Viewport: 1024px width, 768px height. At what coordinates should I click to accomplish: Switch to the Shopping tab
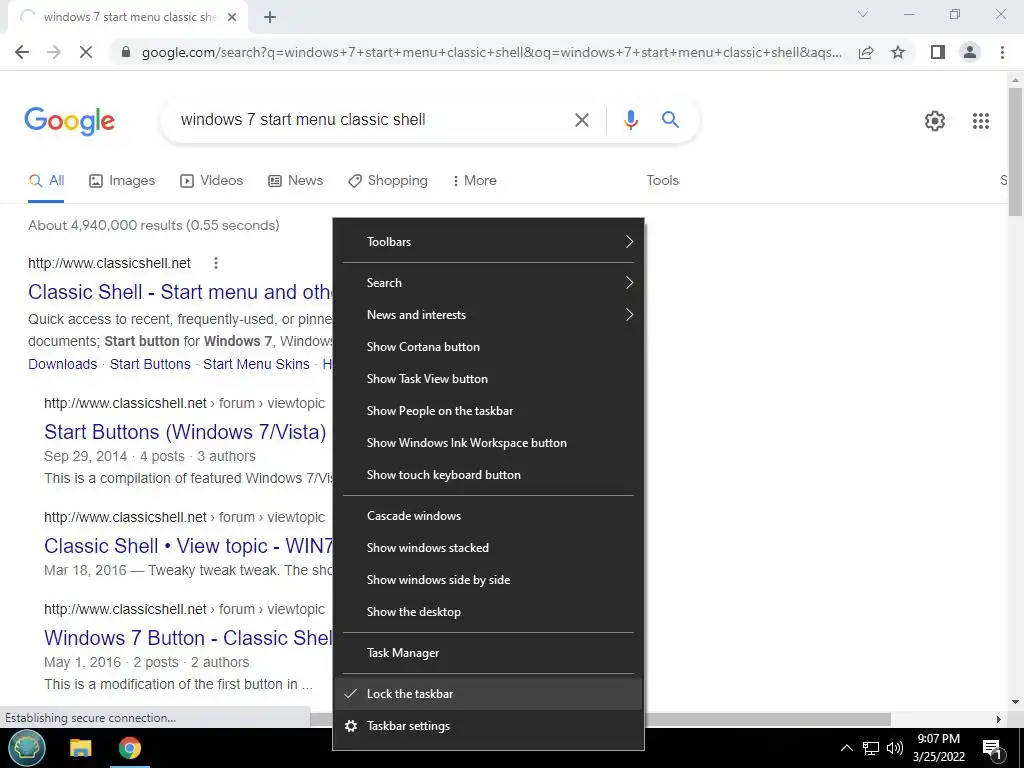[388, 180]
